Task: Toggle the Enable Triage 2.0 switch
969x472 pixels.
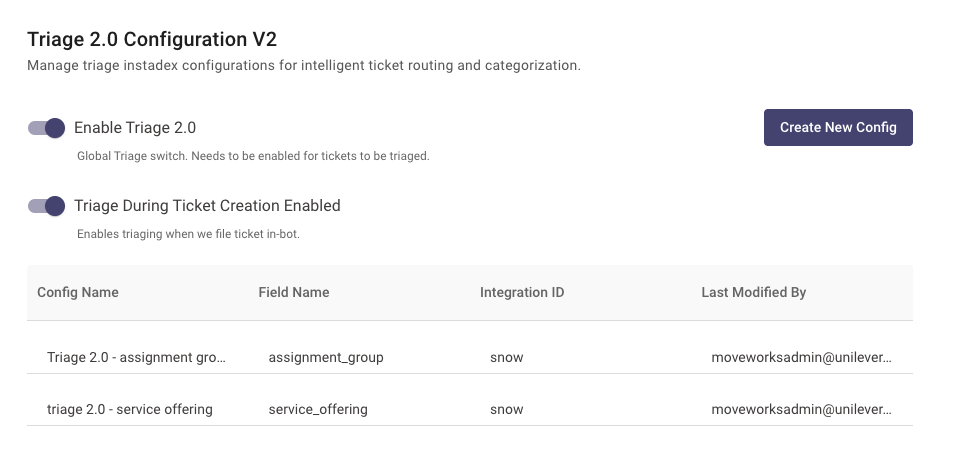Action: click(46, 128)
